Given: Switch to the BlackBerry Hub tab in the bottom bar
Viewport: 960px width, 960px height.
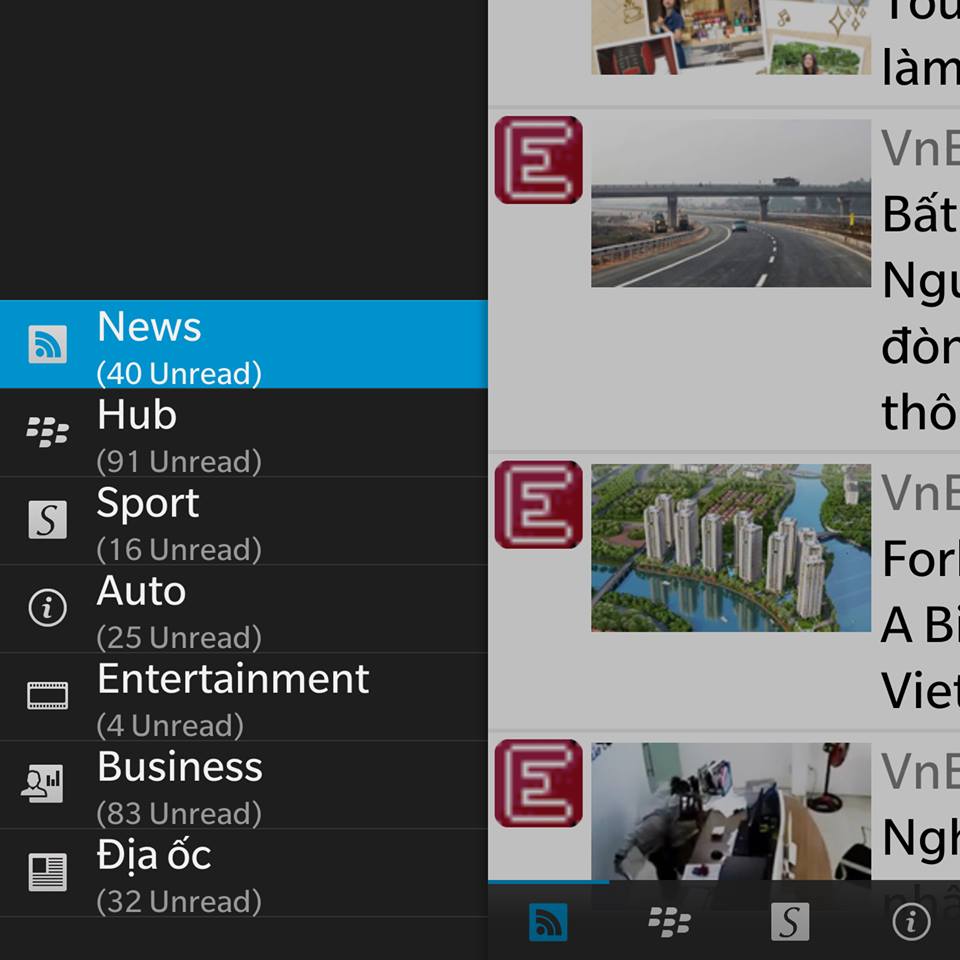Looking at the screenshot, I should [x=669, y=921].
